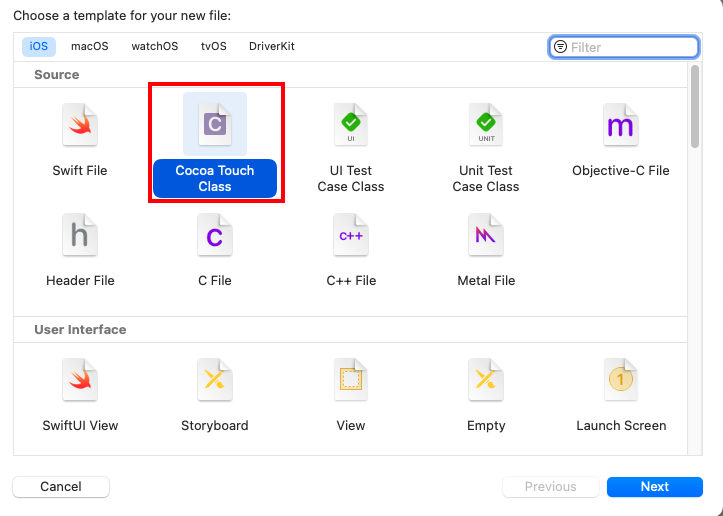Select the SwiftUI View template icon

click(x=80, y=380)
